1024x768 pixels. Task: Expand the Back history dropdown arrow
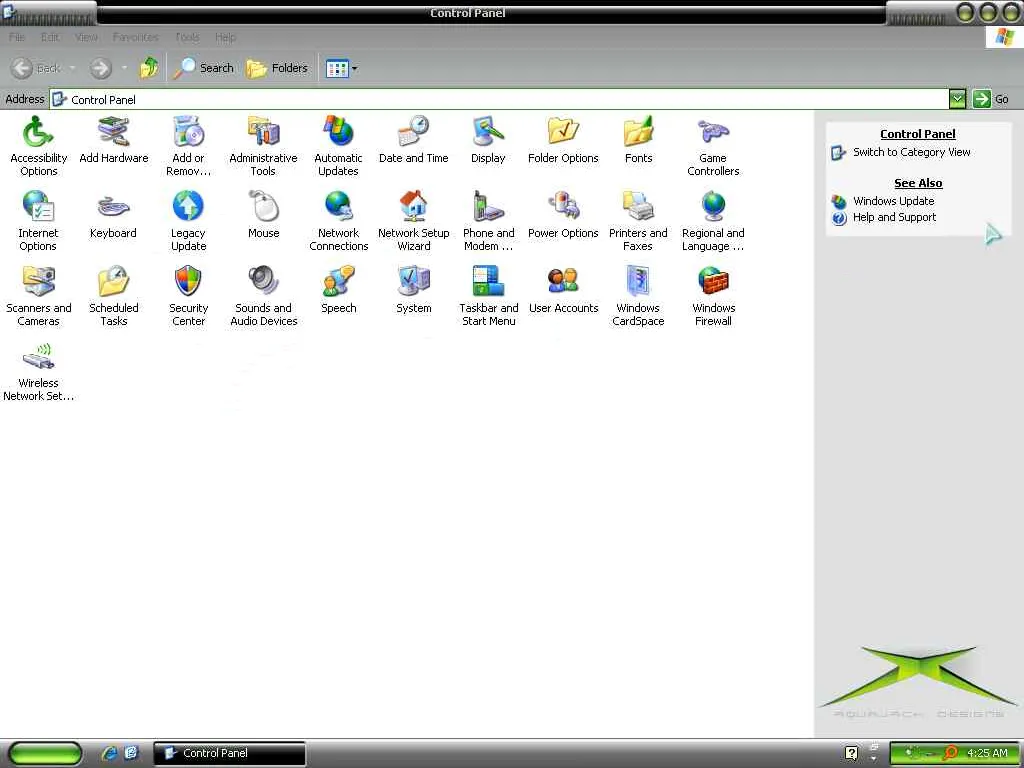pos(72,68)
